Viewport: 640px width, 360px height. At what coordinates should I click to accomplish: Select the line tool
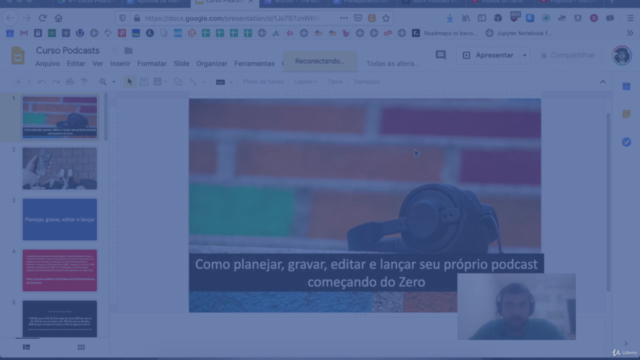193,82
